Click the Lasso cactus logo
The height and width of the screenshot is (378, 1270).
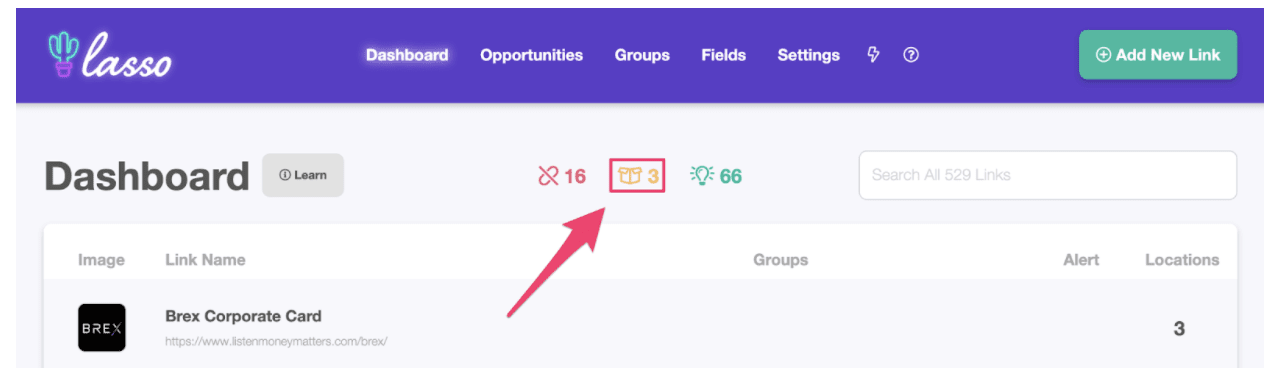coord(110,57)
